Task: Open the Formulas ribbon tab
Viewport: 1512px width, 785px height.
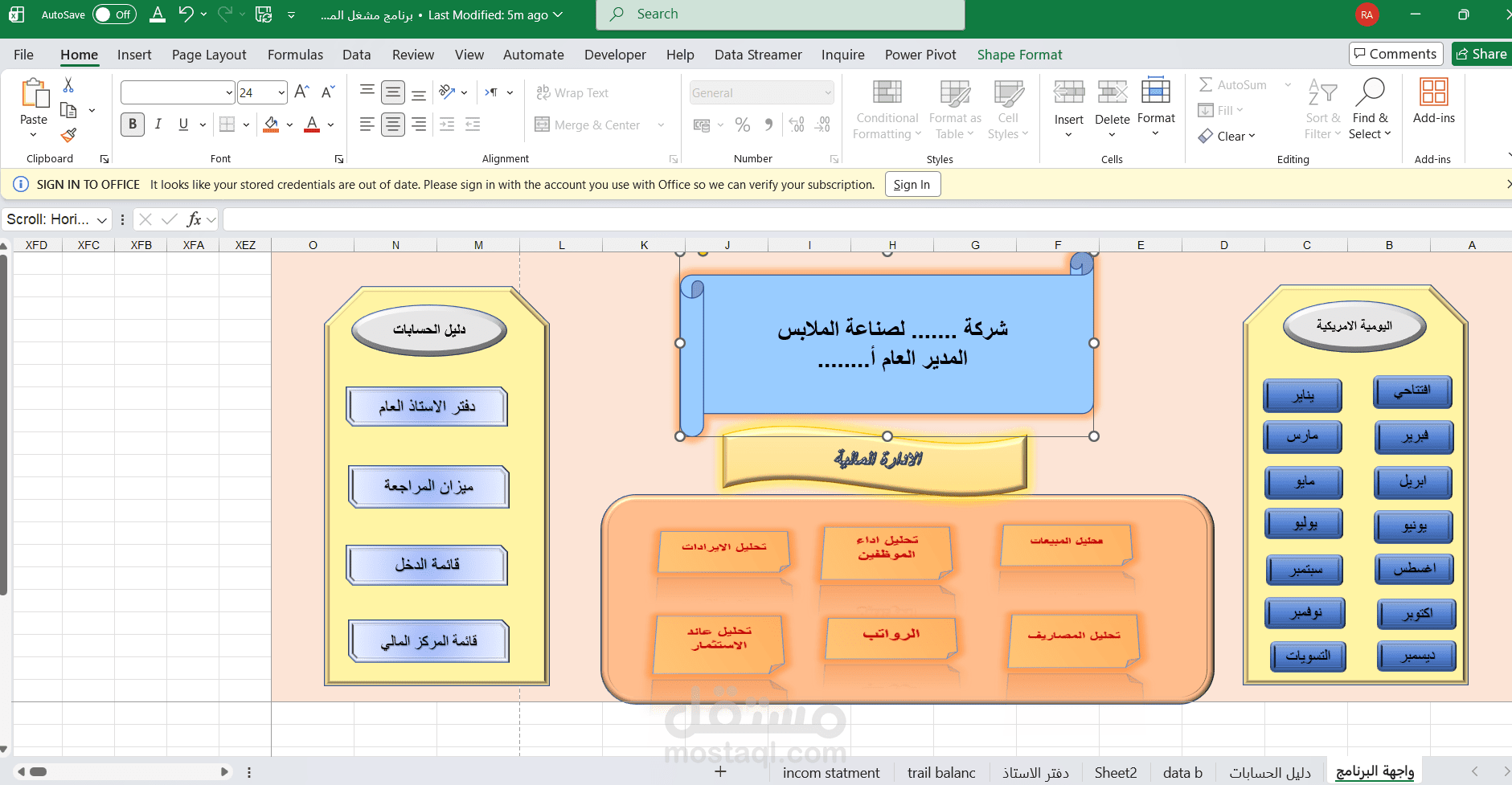Action: [295, 55]
